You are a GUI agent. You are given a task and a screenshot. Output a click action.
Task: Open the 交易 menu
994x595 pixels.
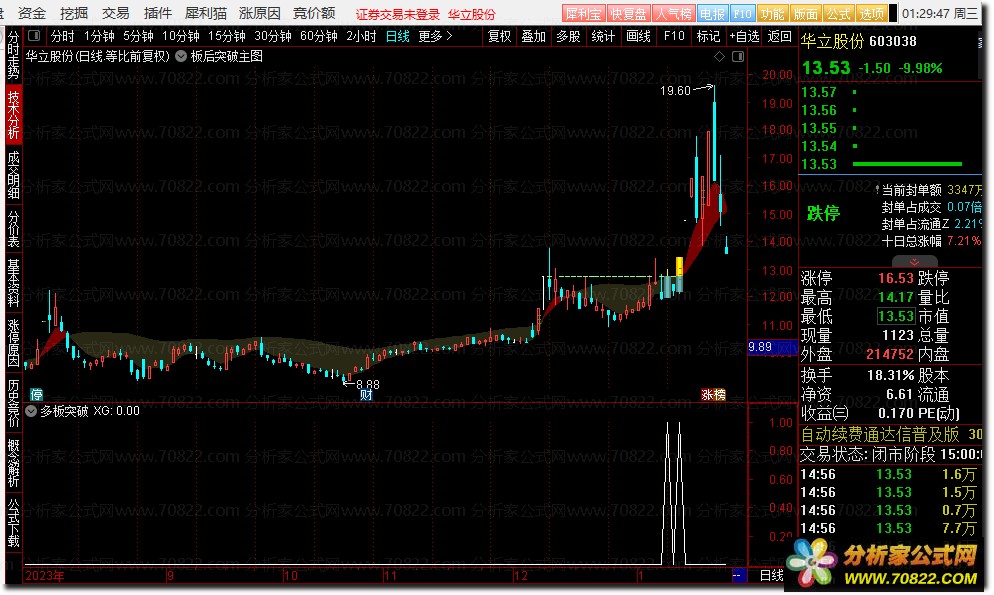[x=116, y=13]
